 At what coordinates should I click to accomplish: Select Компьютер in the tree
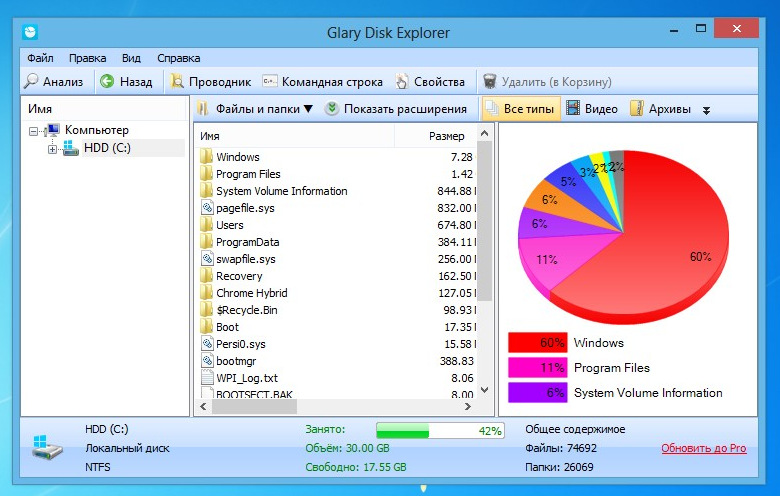tap(97, 130)
